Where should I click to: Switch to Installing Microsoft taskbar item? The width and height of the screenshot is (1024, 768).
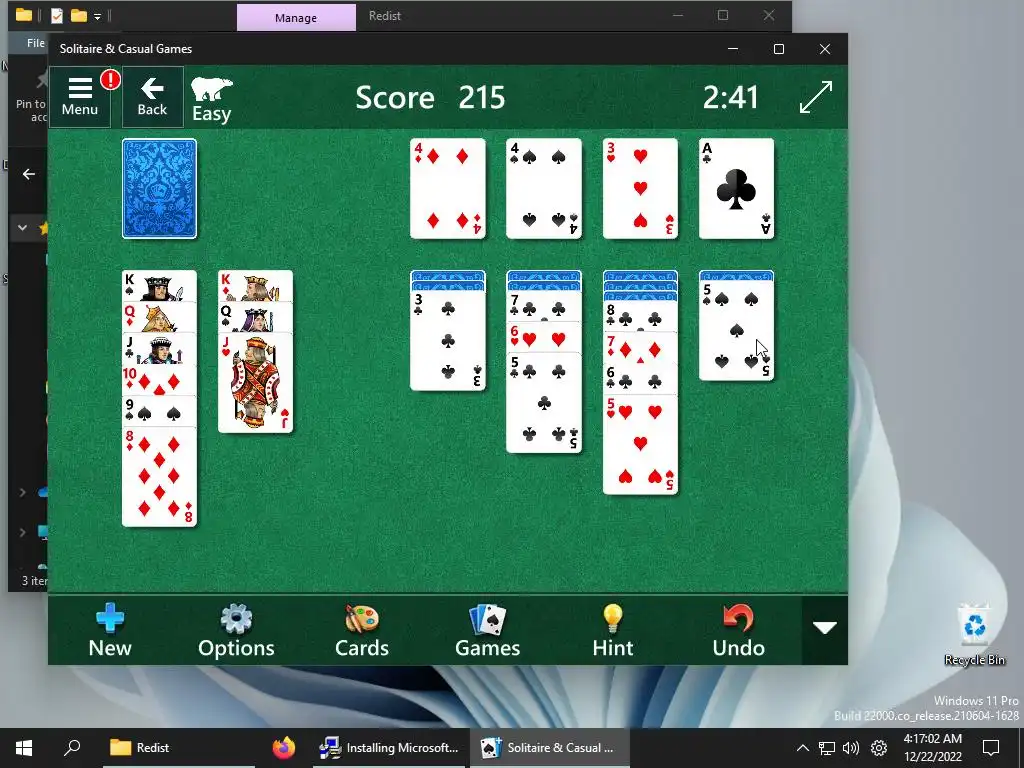(389, 747)
